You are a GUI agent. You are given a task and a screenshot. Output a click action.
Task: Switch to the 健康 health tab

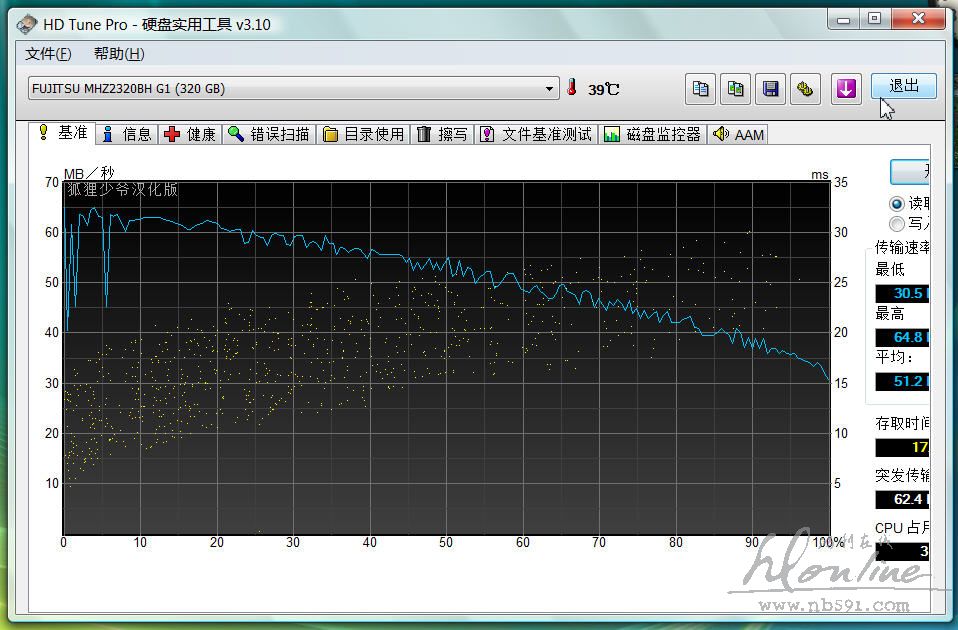[190, 134]
